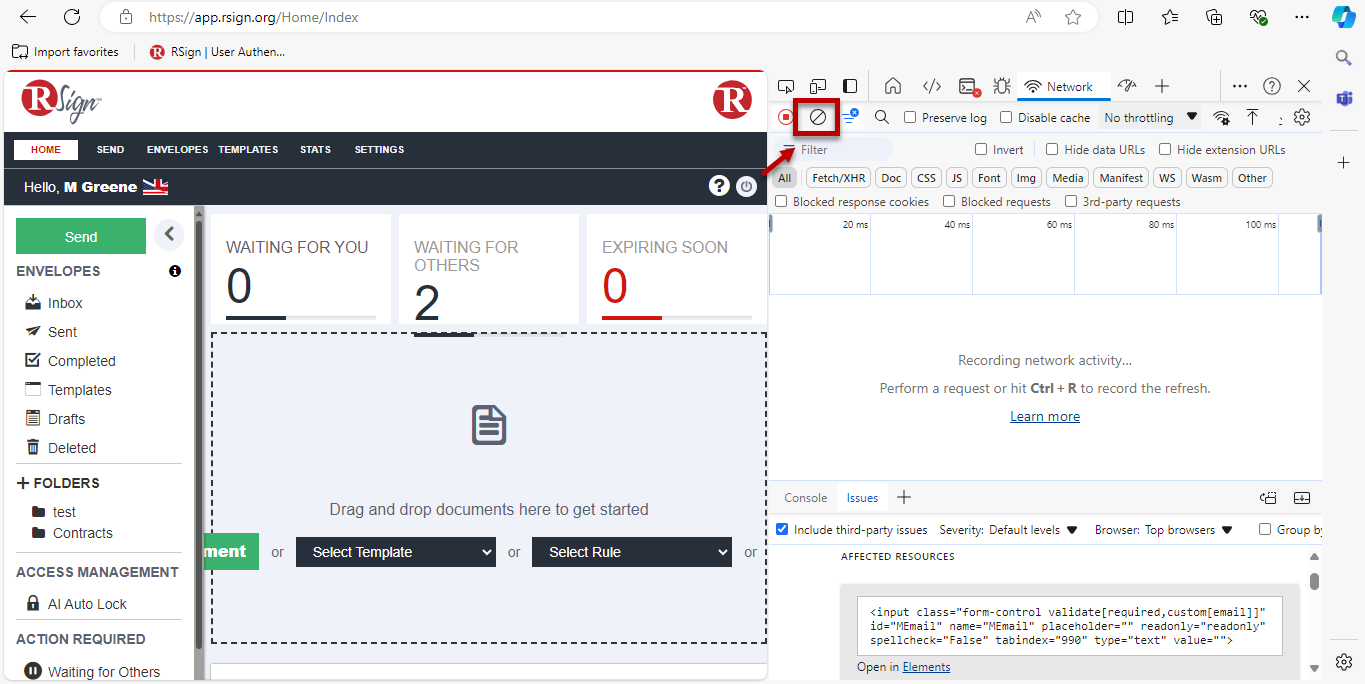Open Learn more link
The width and height of the screenshot is (1365, 684).
1045,416
